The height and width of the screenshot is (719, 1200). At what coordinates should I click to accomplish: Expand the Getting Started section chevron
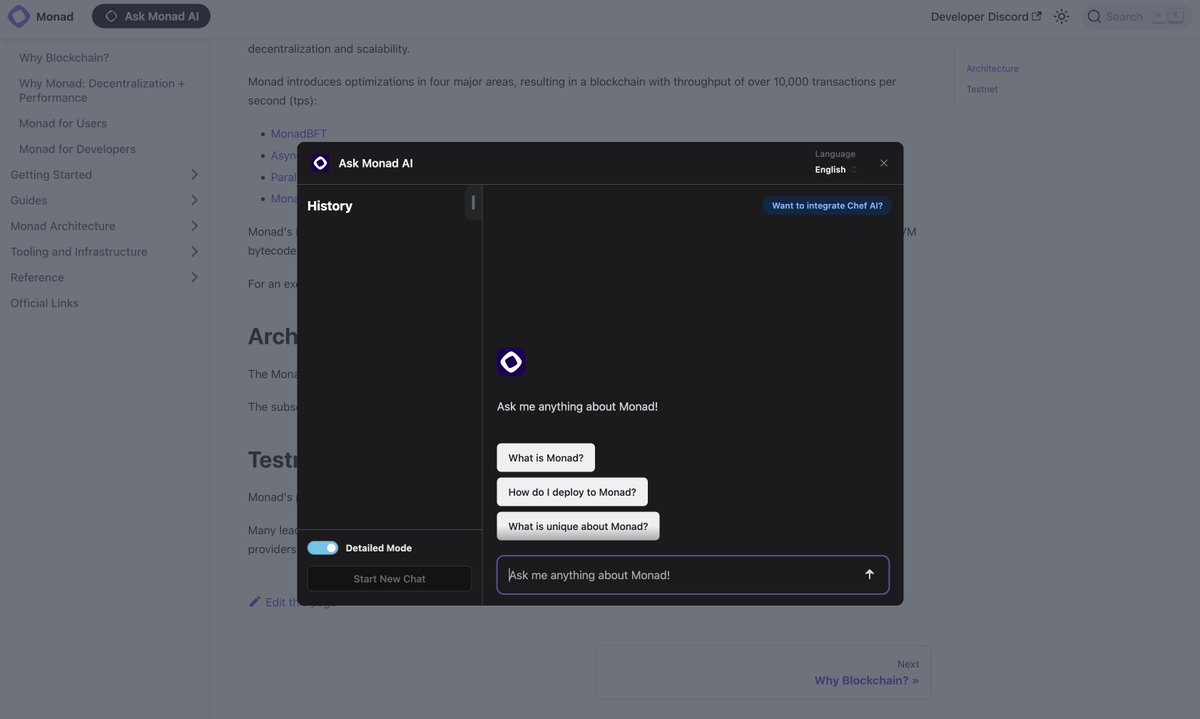194,175
